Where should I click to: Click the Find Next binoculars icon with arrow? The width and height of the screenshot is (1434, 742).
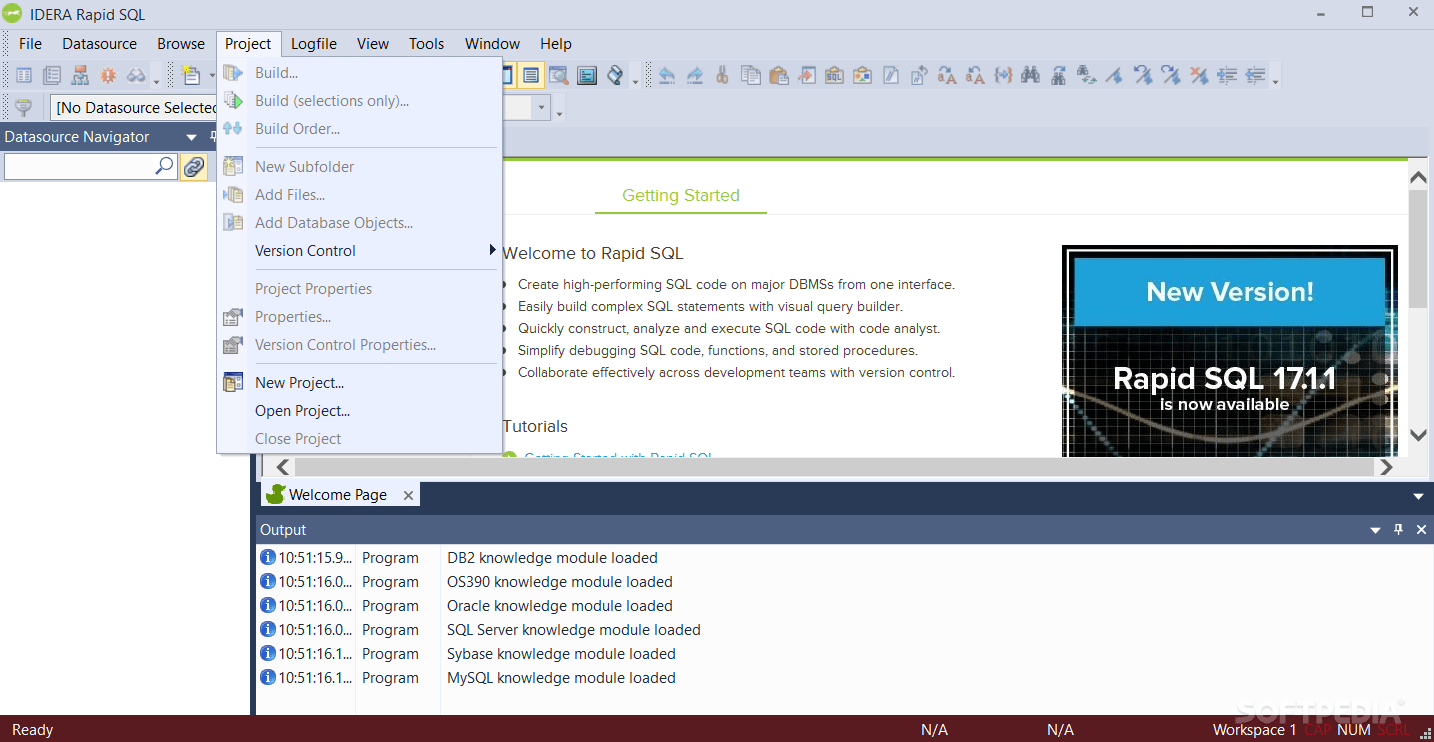tap(1059, 75)
